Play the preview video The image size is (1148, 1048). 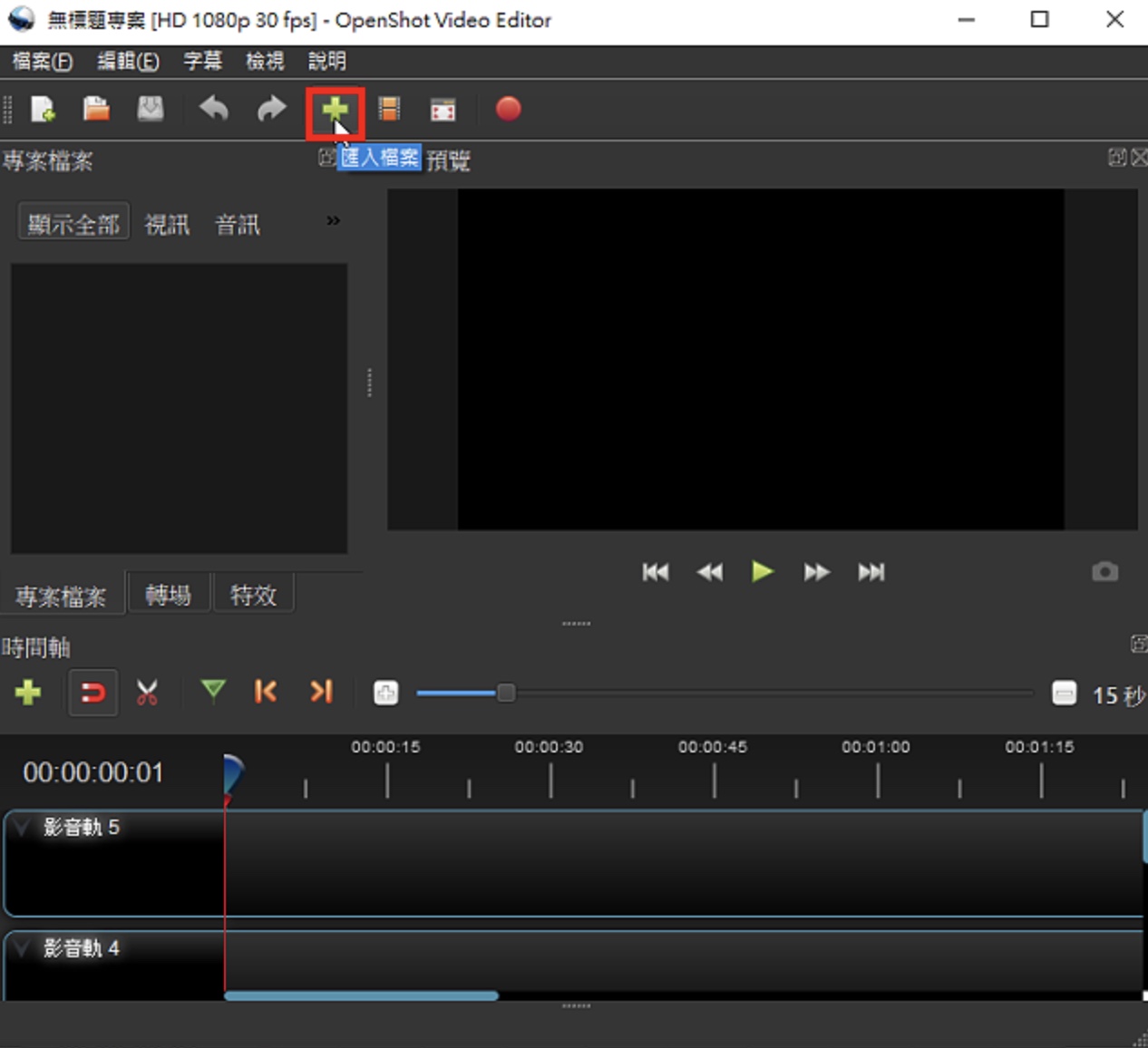click(762, 571)
